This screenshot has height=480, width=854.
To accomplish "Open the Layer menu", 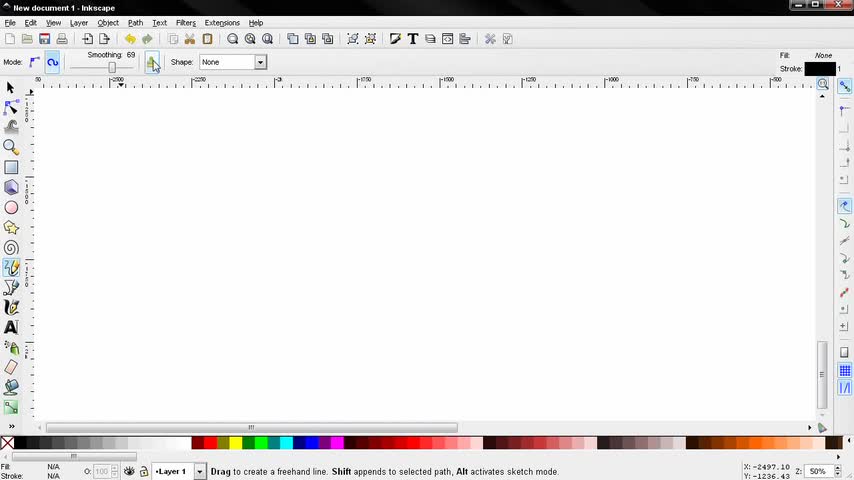I will coord(79,23).
